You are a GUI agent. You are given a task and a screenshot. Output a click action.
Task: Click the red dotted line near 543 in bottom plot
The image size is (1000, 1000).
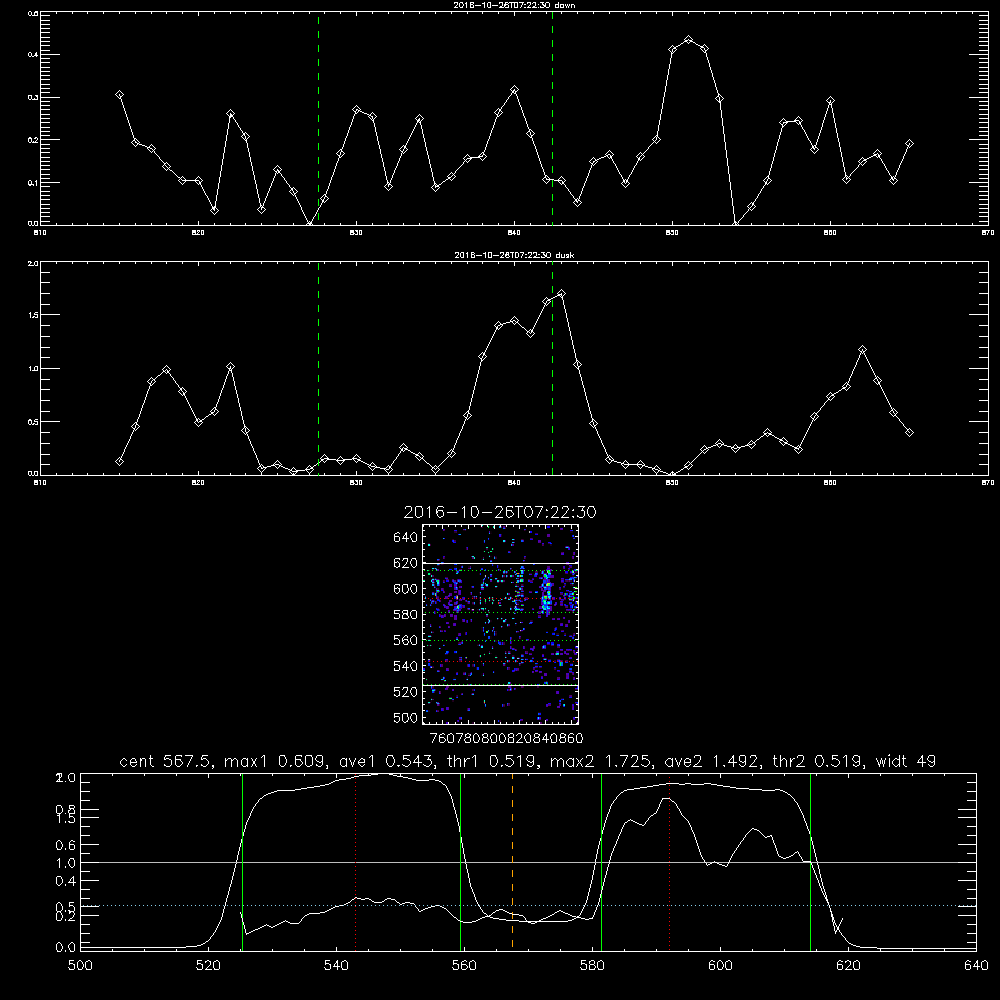coord(355,861)
